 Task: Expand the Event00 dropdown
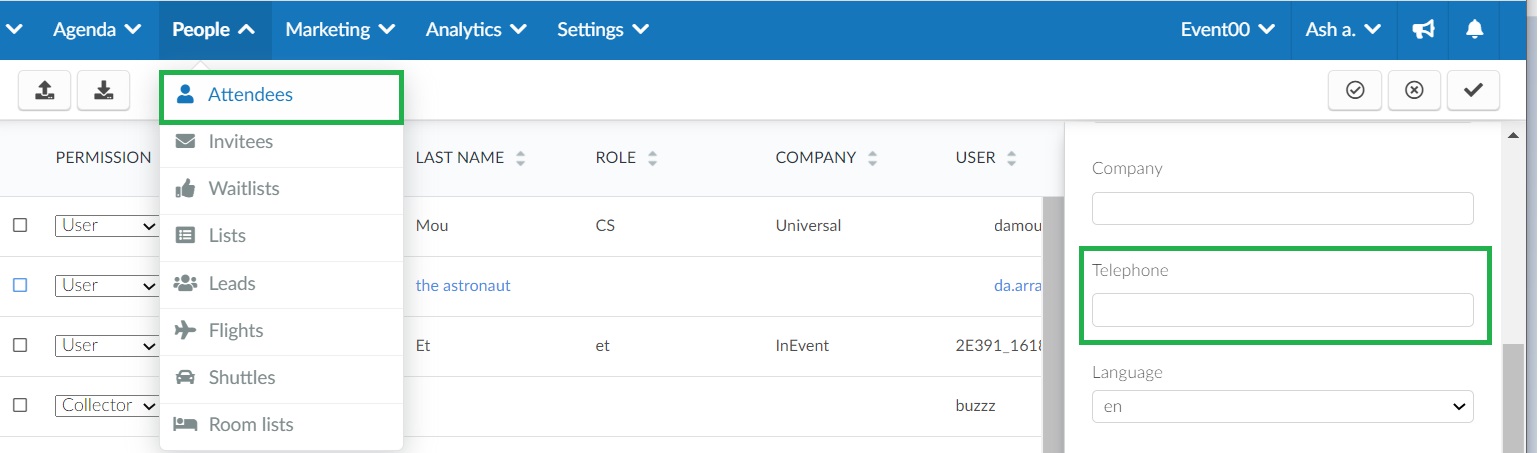(1227, 30)
